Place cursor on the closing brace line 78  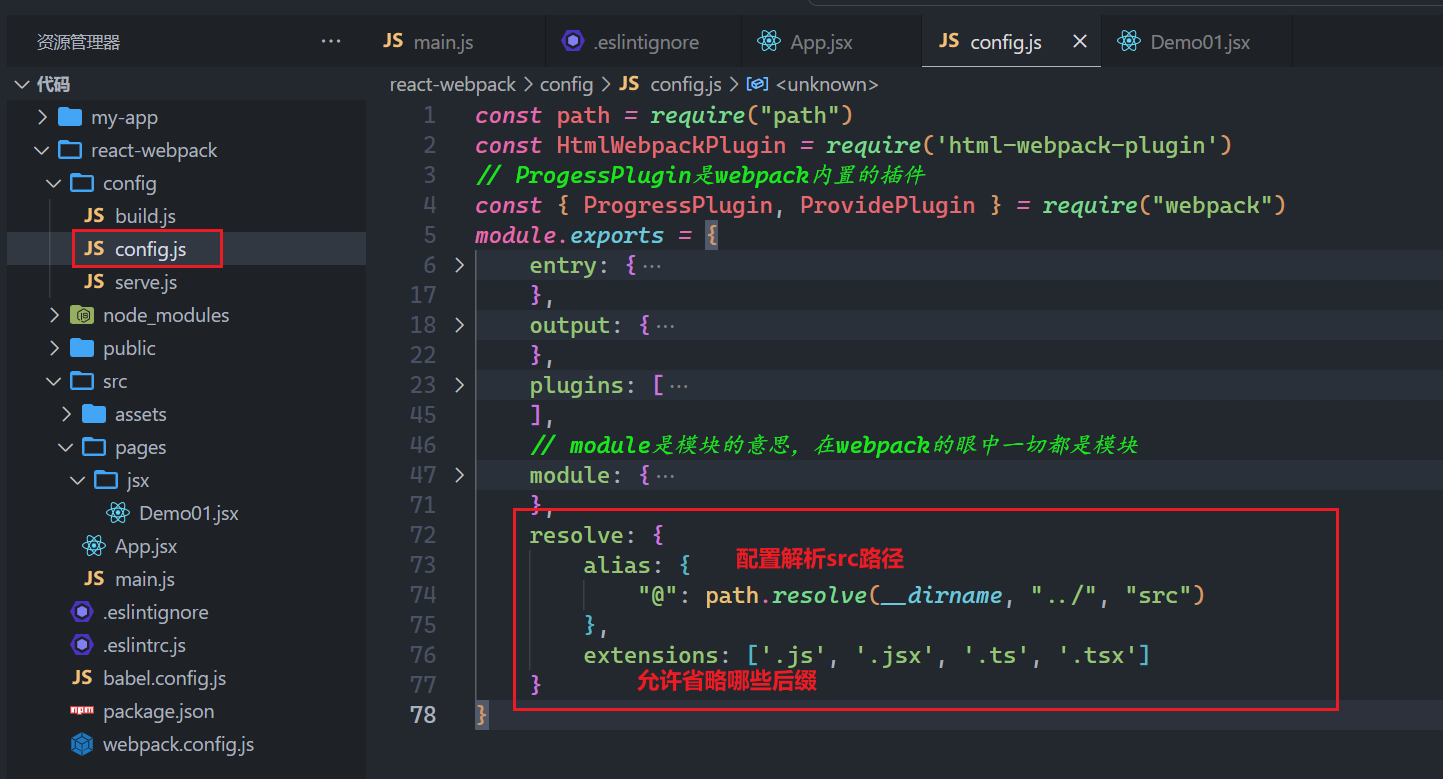[x=482, y=715]
